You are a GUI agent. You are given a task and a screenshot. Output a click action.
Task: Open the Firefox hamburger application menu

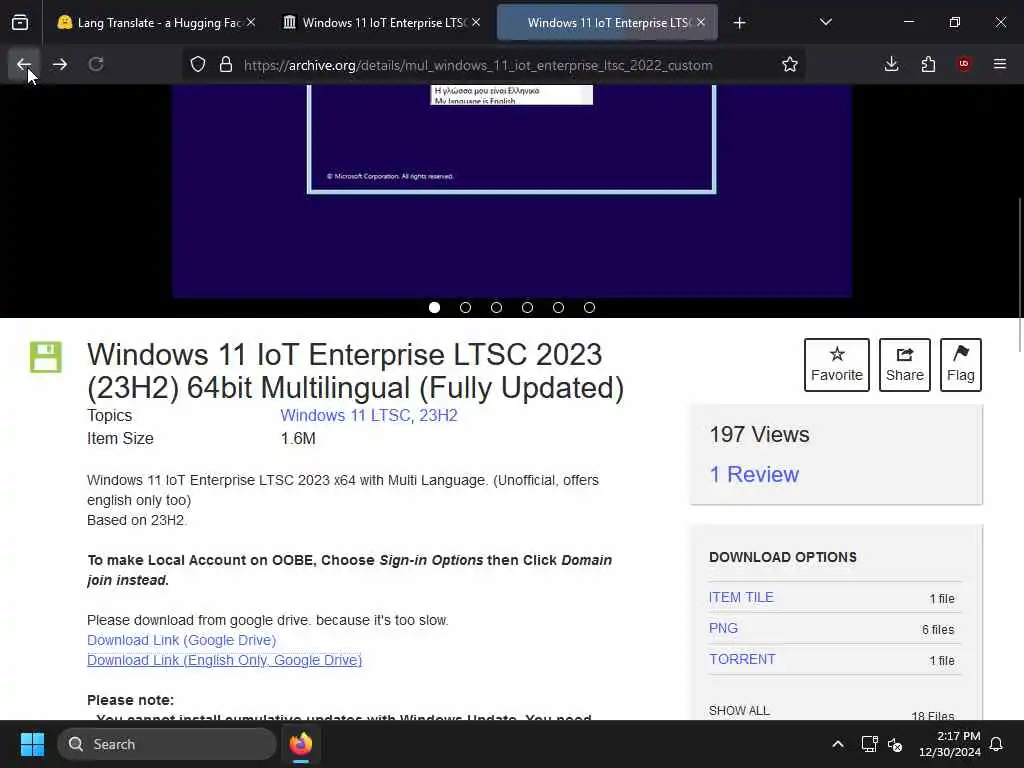(x=1000, y=64)
